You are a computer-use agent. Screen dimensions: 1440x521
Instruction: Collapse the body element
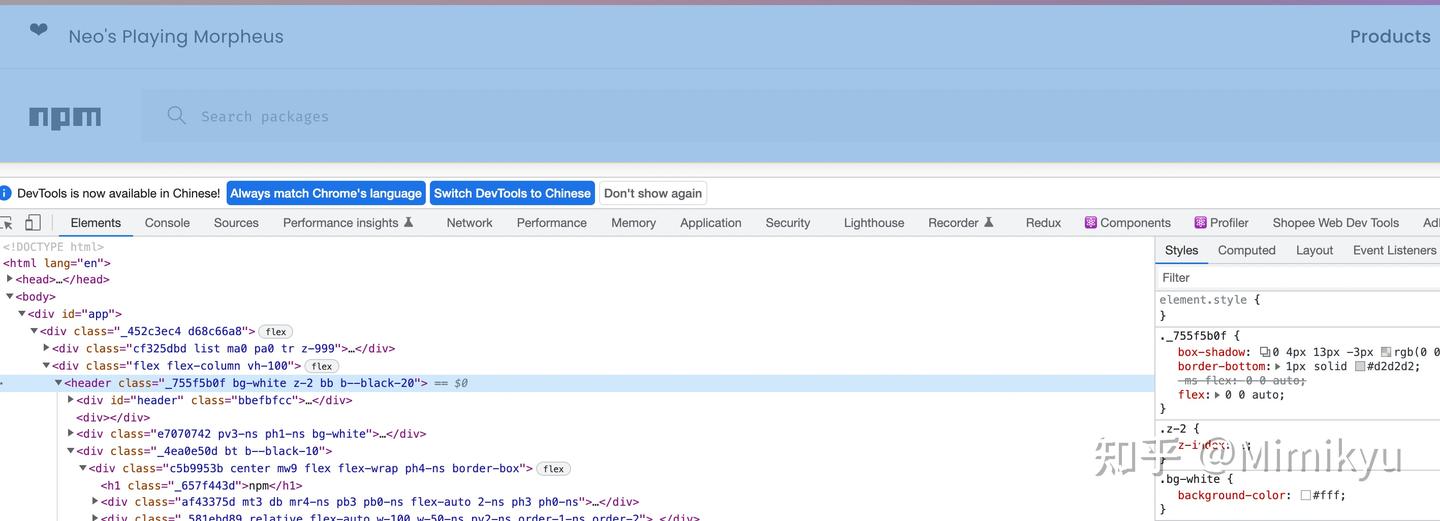click(10, 297)
